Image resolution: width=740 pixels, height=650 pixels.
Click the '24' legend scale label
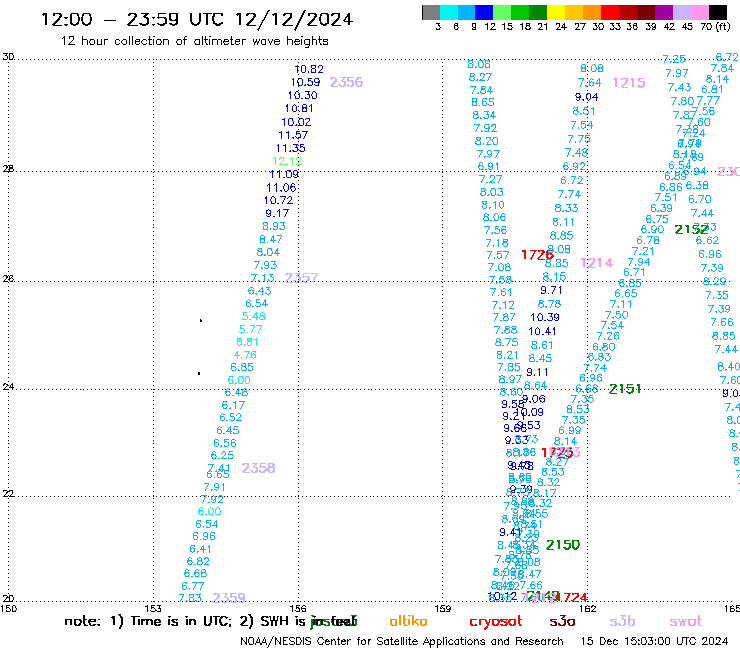pyautogui.click(x=561, y=27)
